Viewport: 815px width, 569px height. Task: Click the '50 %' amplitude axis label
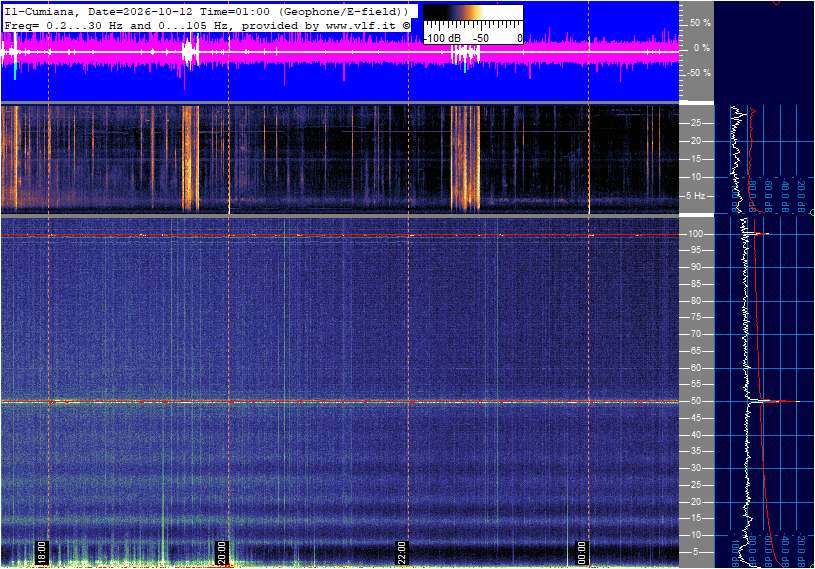pos(700,23)
